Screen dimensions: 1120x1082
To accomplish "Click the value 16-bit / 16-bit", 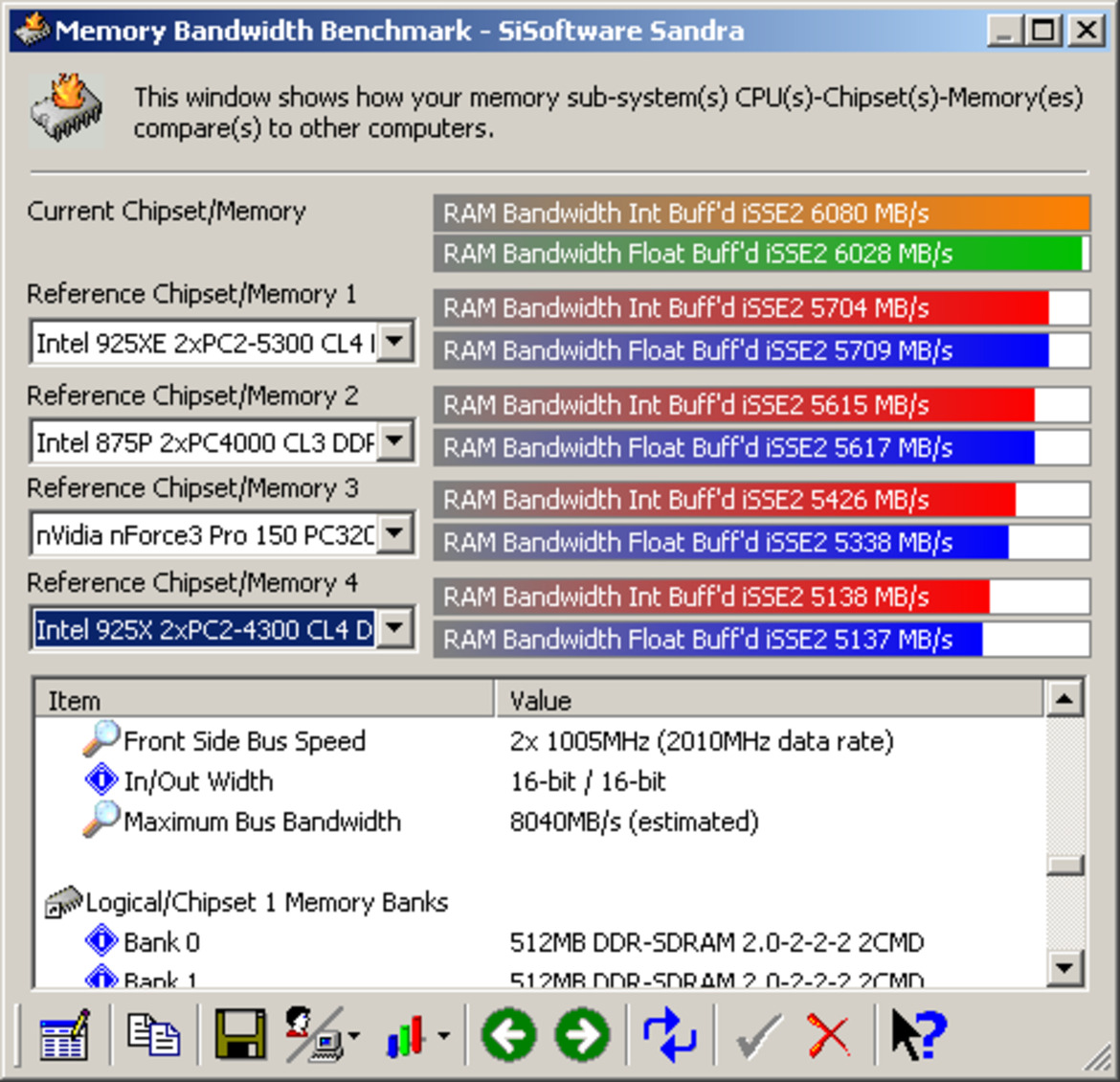I will (587, 781).
